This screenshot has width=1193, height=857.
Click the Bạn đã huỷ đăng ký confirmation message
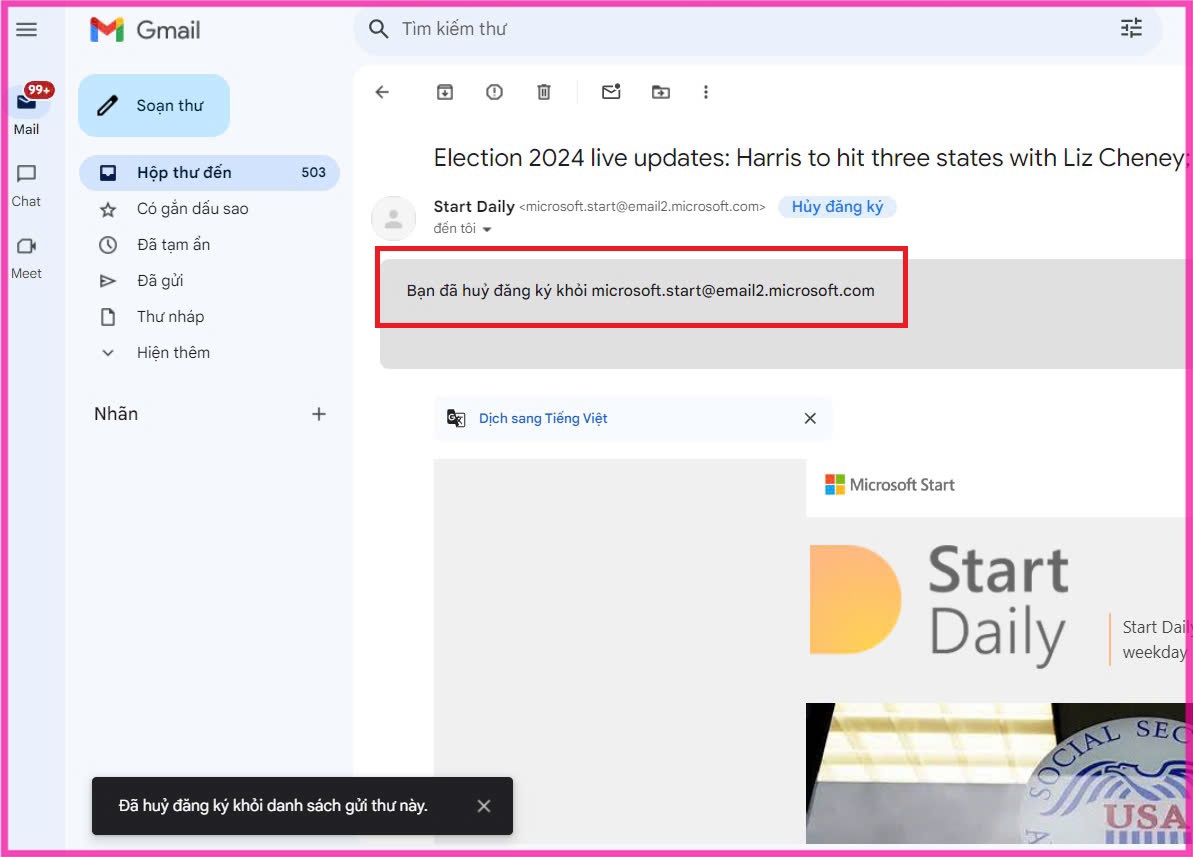641,291
